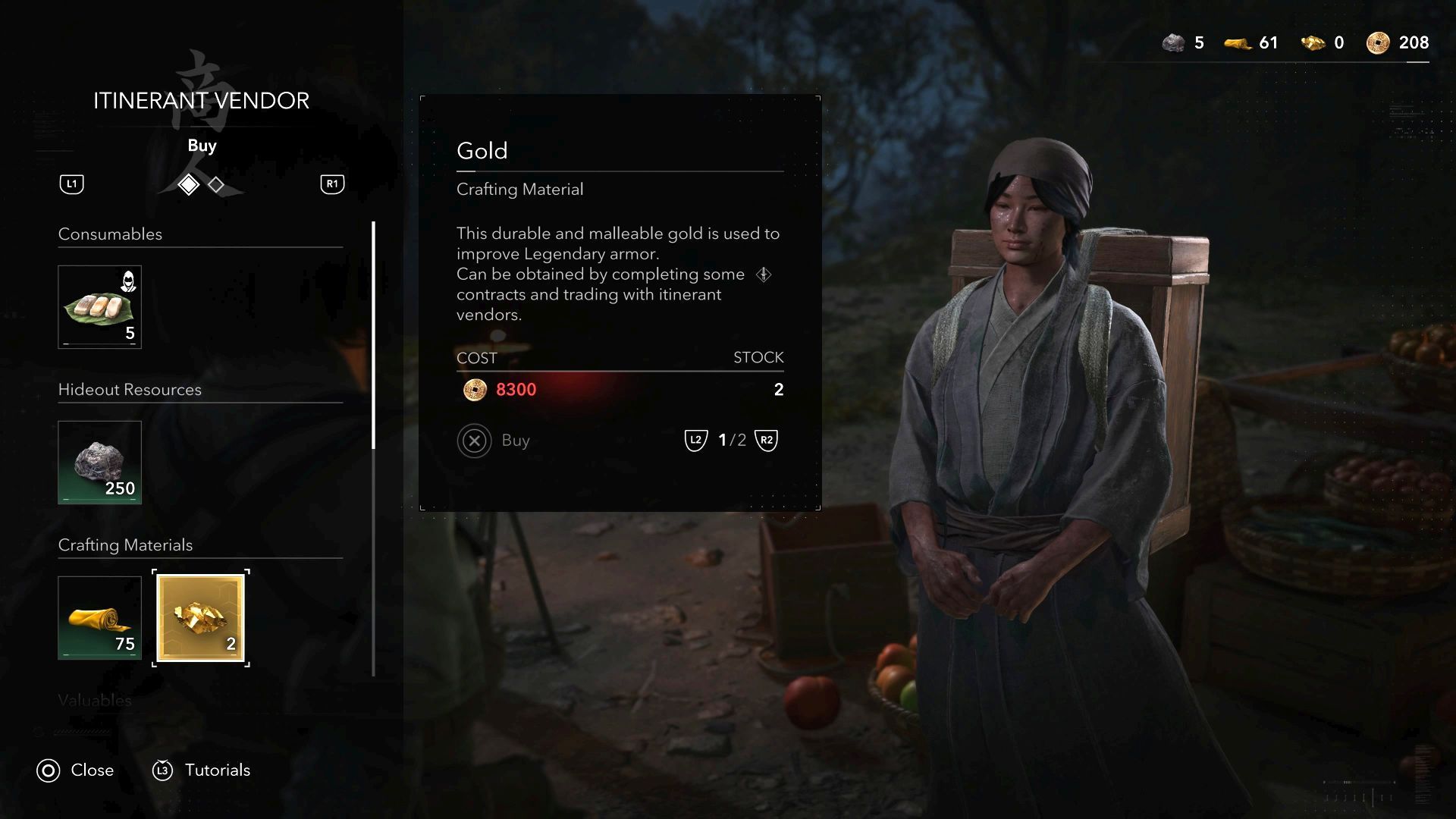Screen dimensions: 1456x819
Task: Click the R1 next tab icon
Action: point(332,184)
